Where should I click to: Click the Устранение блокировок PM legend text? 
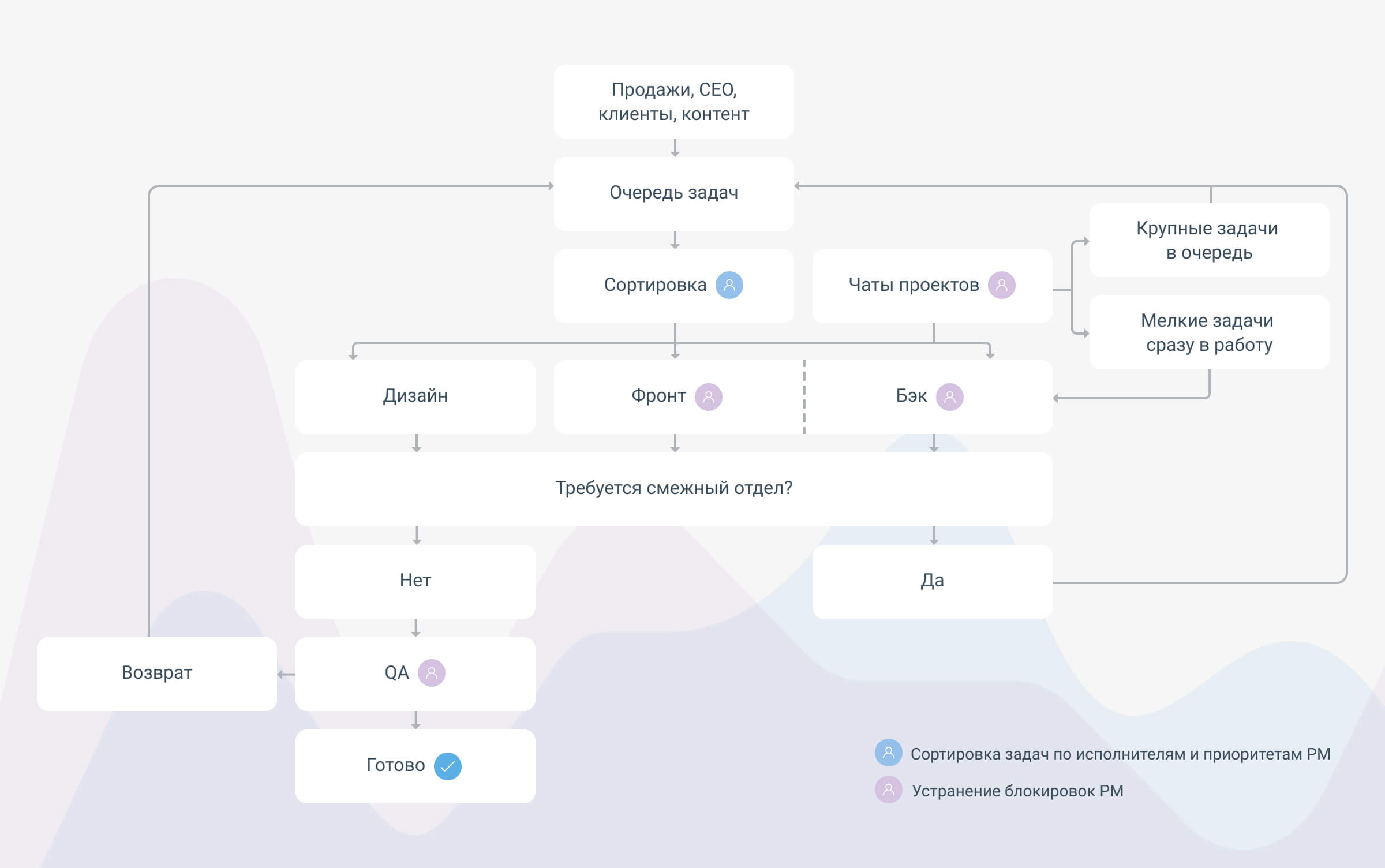1018,791
